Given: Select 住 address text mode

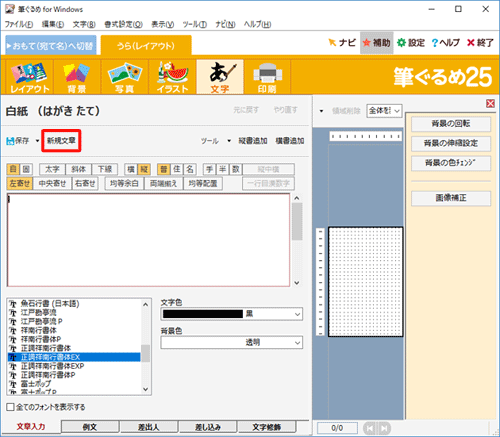Looking at the screenshot, I should (x=177, y=169).
